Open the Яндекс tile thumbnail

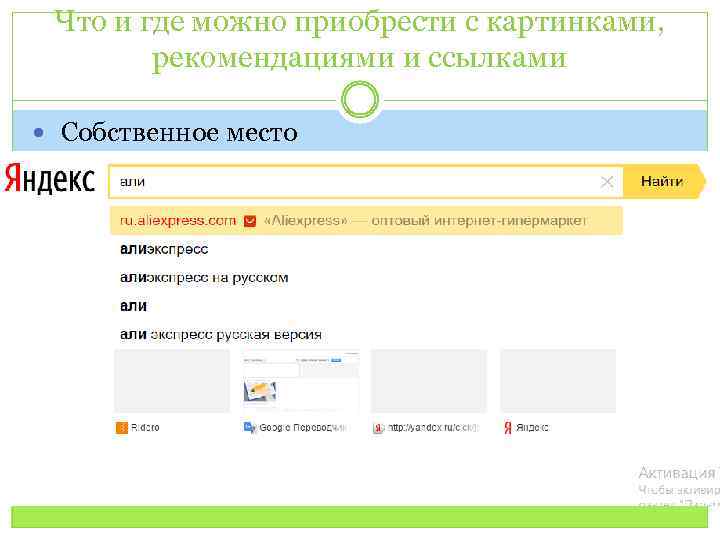[x=558, y=381]
